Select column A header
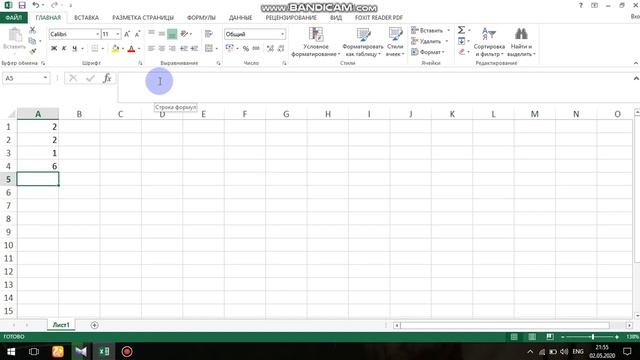This screenshot has height=360, width=640. click(38, 114)
